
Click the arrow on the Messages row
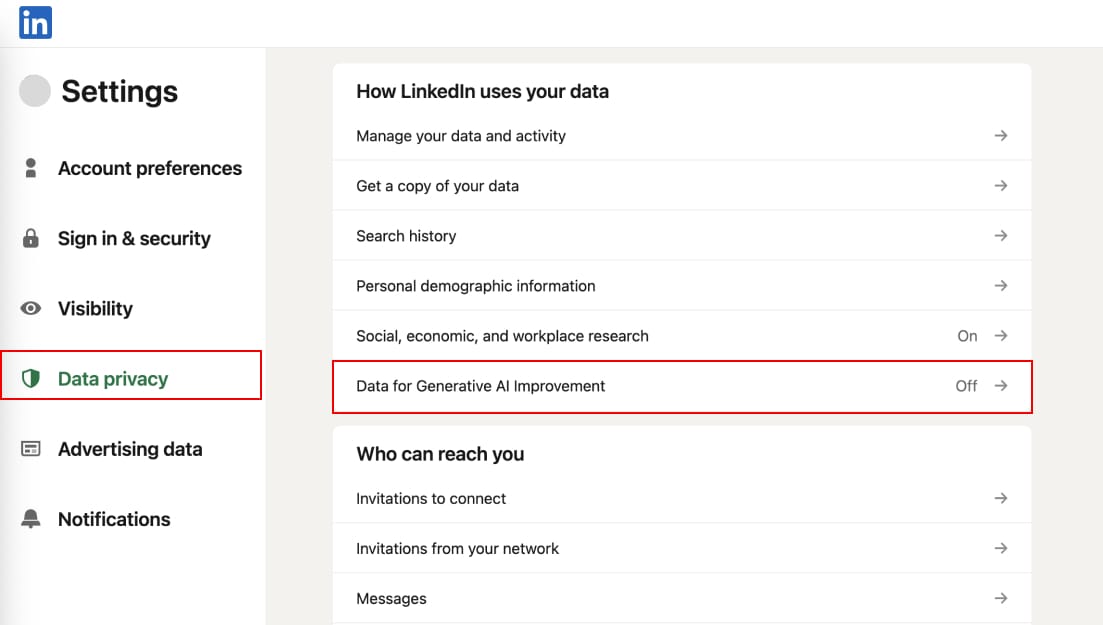(x=1001, y=598)
